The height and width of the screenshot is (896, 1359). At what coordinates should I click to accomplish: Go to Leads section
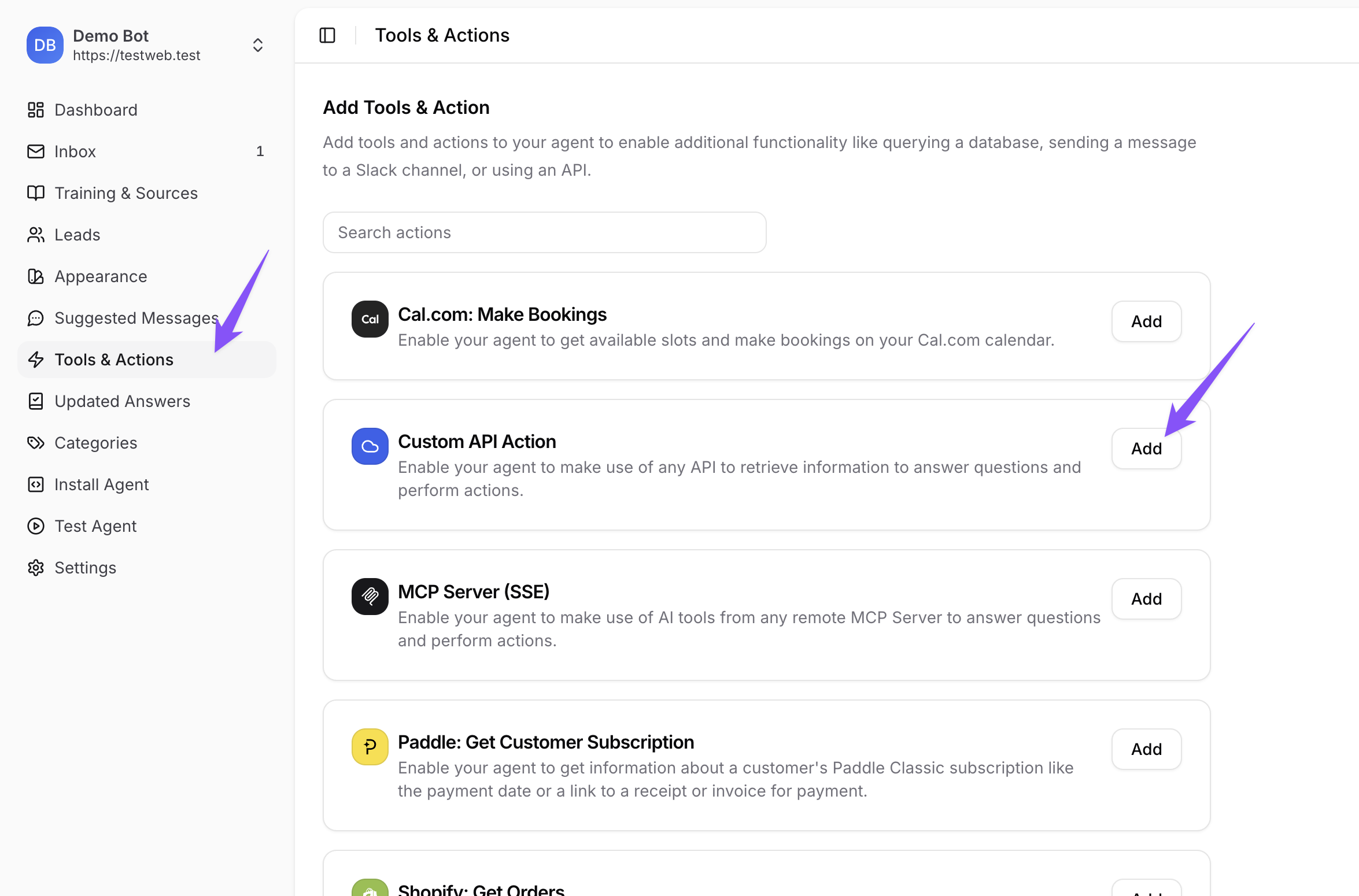[x=77, y=235]
